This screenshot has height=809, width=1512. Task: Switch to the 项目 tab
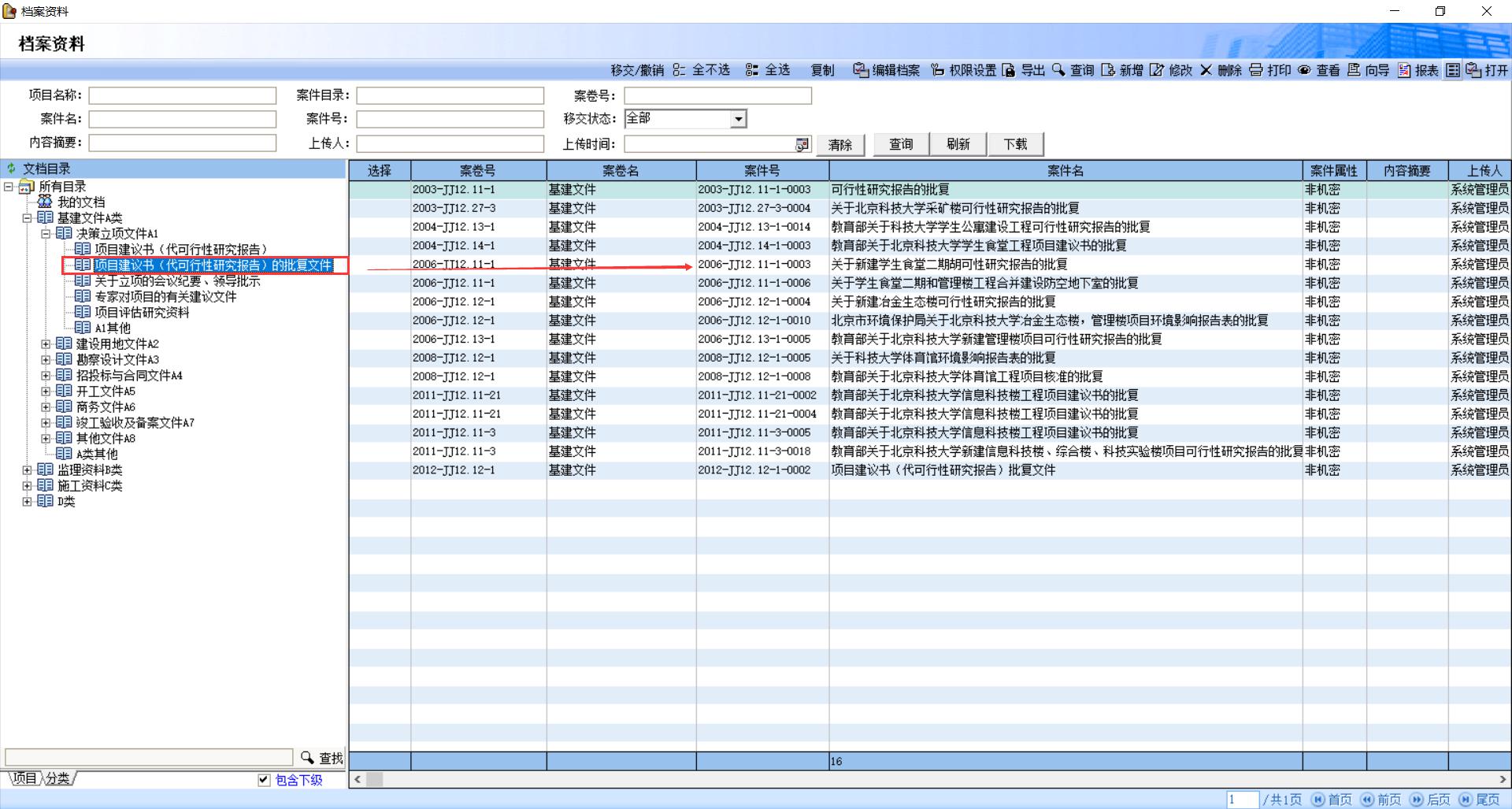[24, 778]
